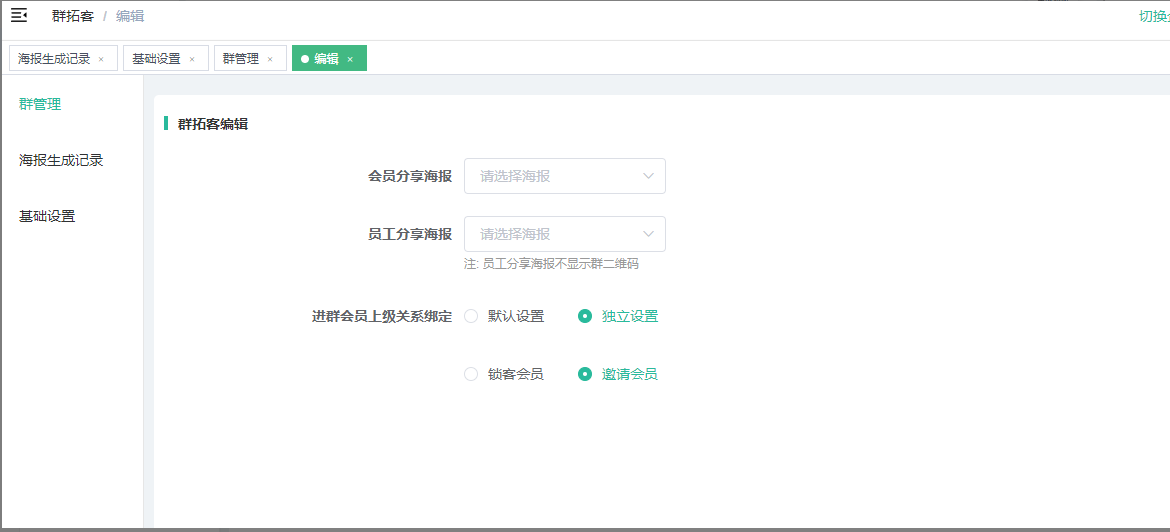
Task: Close the active 编辑 tab
Action: [350, 59]
